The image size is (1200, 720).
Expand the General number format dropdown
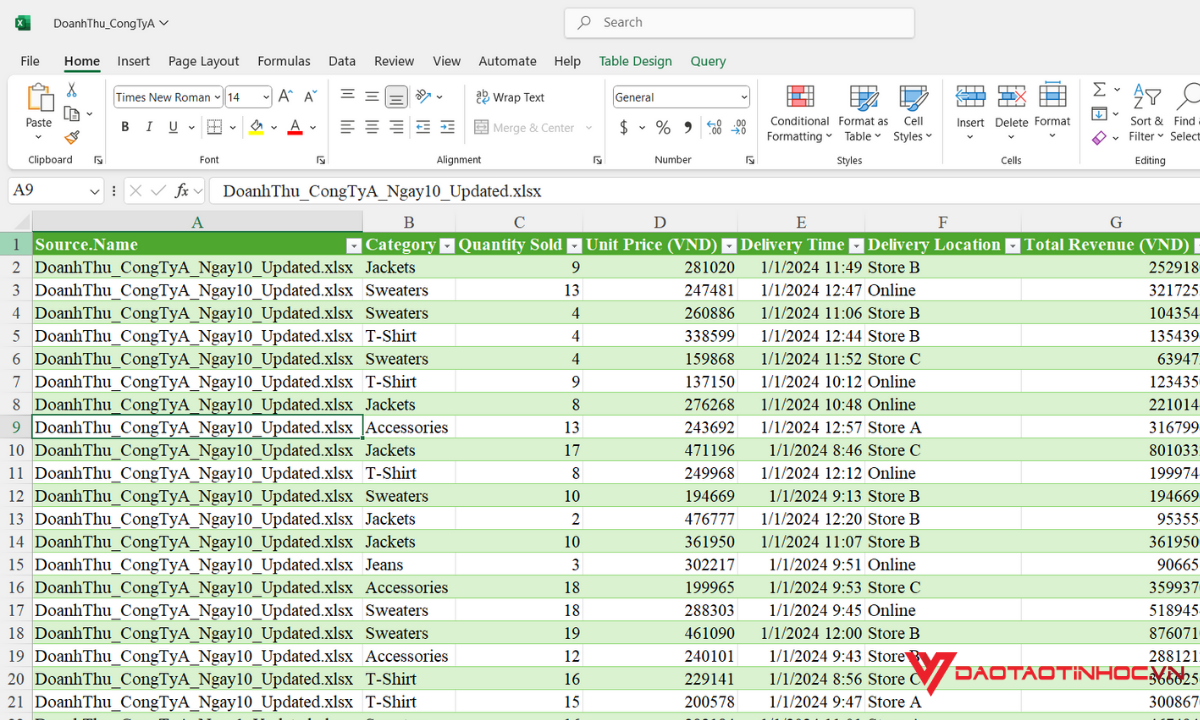tap(743, 97)
